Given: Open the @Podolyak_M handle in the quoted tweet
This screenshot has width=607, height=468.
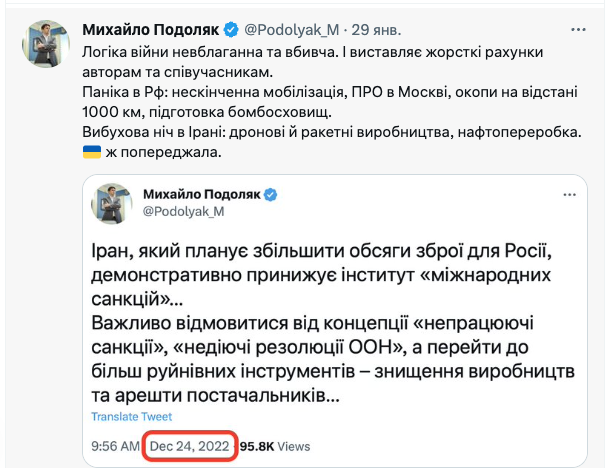Looking at the screenshot, I should pos(183,212).
